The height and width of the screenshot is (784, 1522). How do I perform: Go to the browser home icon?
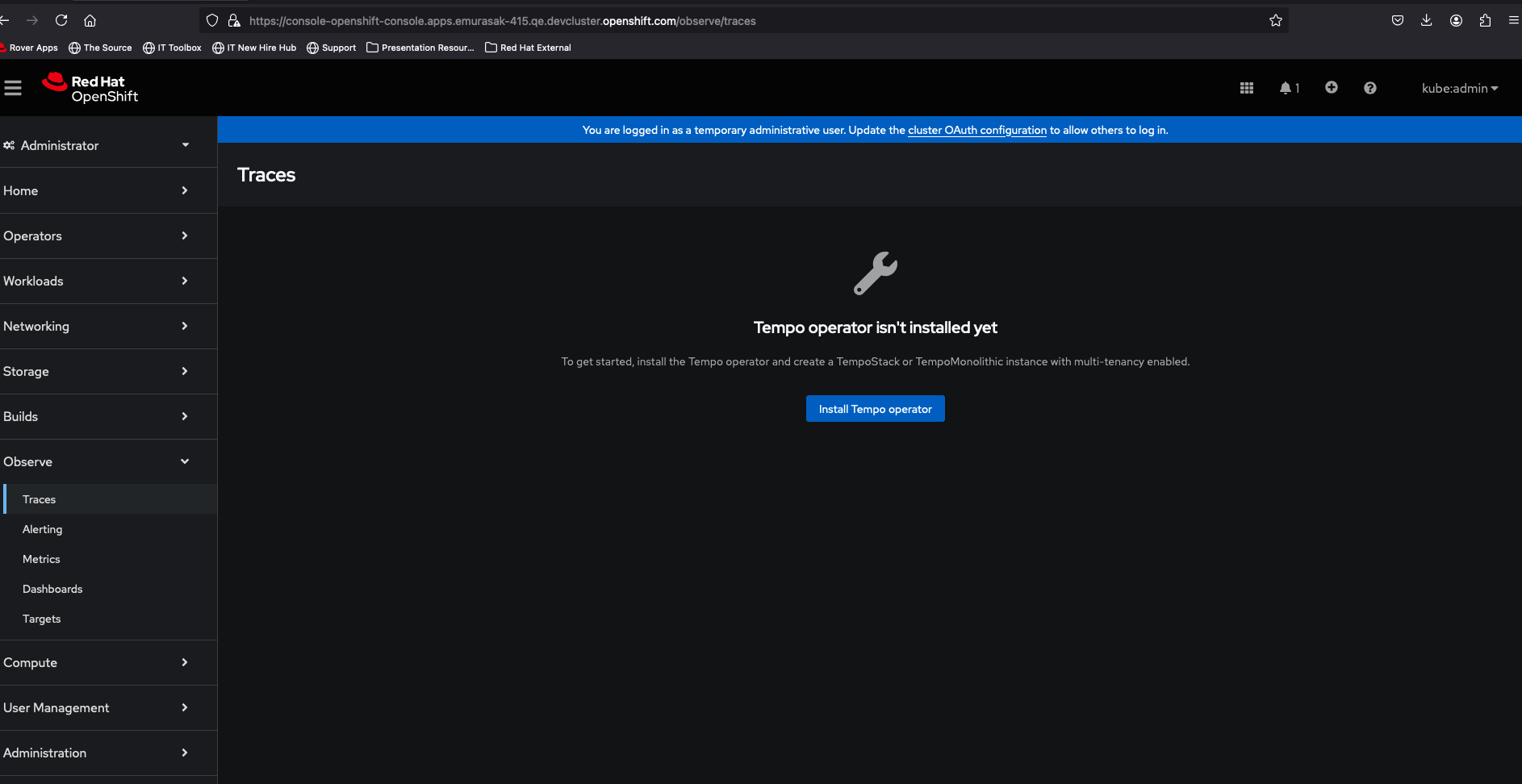click(x=90, y=20)
